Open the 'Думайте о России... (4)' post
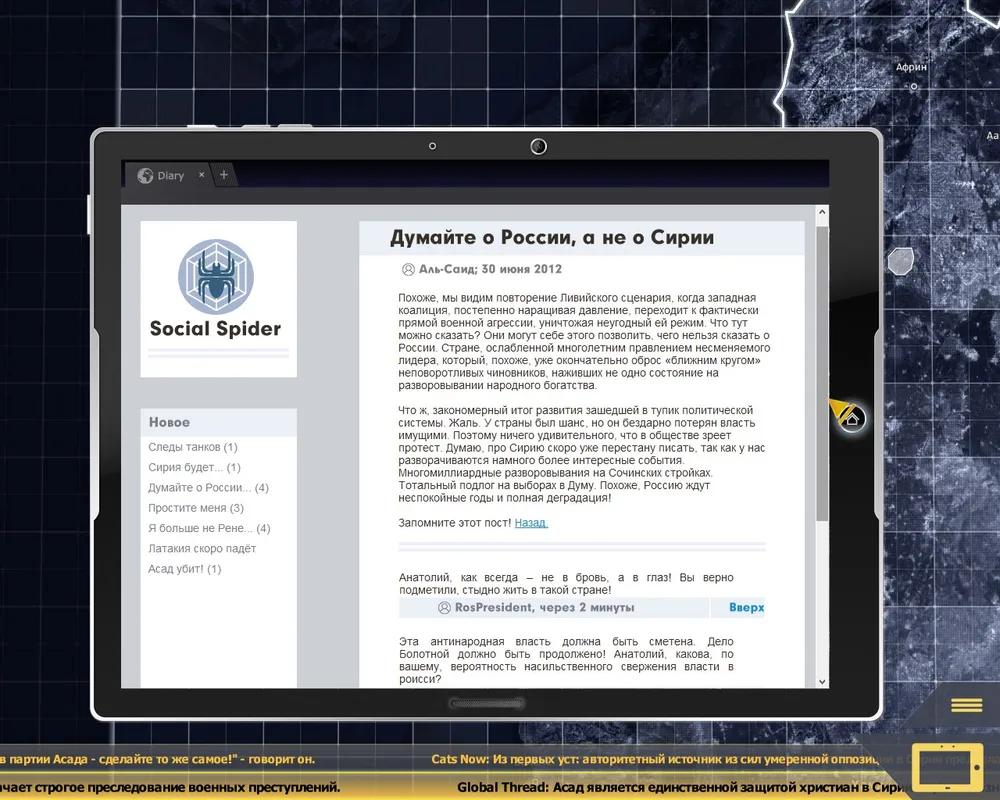 click(209, 488)
